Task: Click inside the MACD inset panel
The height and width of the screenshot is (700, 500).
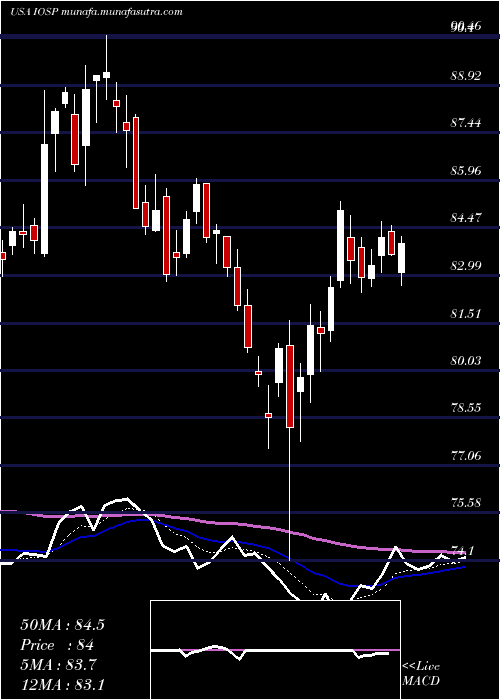Action: coord(275,650)
